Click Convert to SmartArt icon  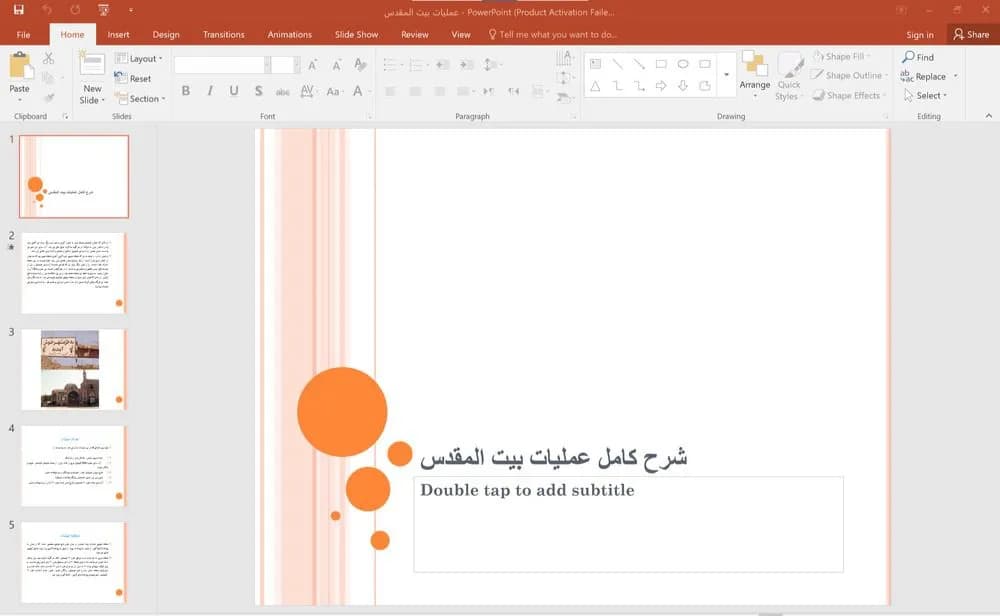[x=564, y=98]
